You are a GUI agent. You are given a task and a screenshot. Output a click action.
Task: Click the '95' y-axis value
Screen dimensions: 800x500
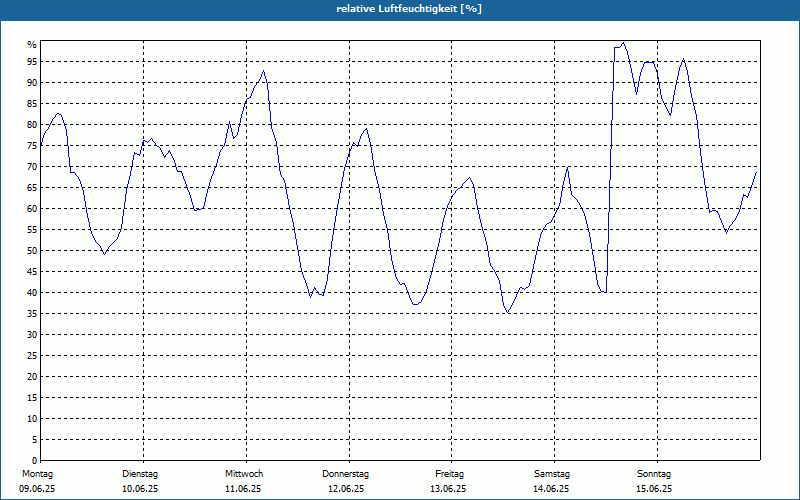[x=32, y=62]
